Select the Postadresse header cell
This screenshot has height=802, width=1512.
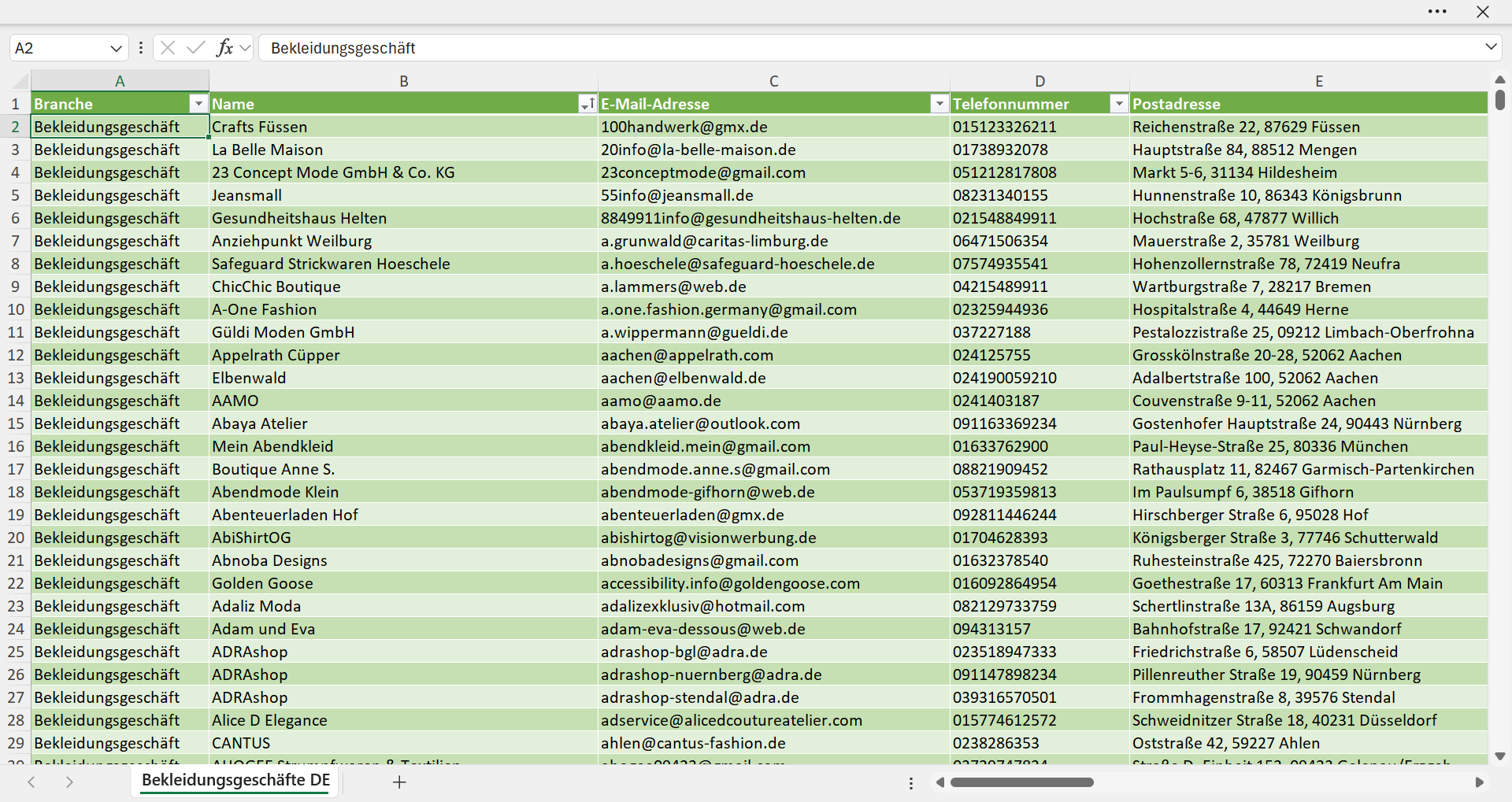[x=1309, y=104]
